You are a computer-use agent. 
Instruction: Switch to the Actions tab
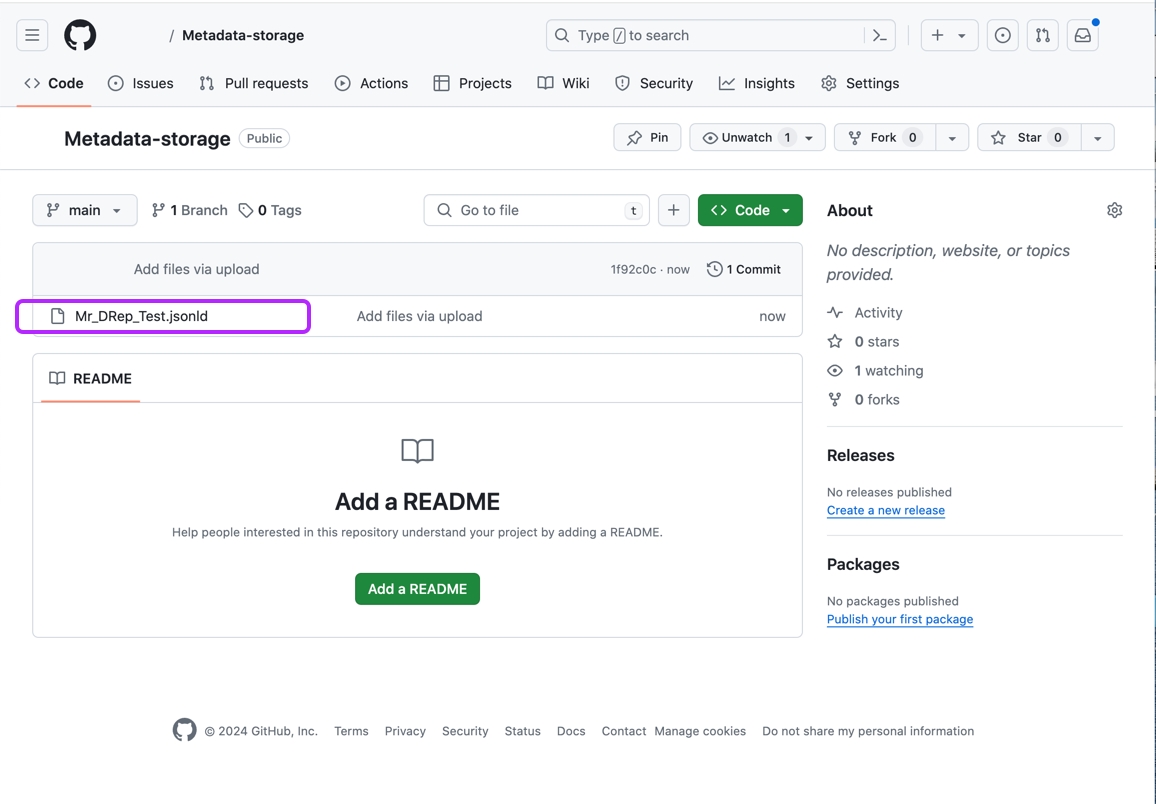[x=371, y=83]
